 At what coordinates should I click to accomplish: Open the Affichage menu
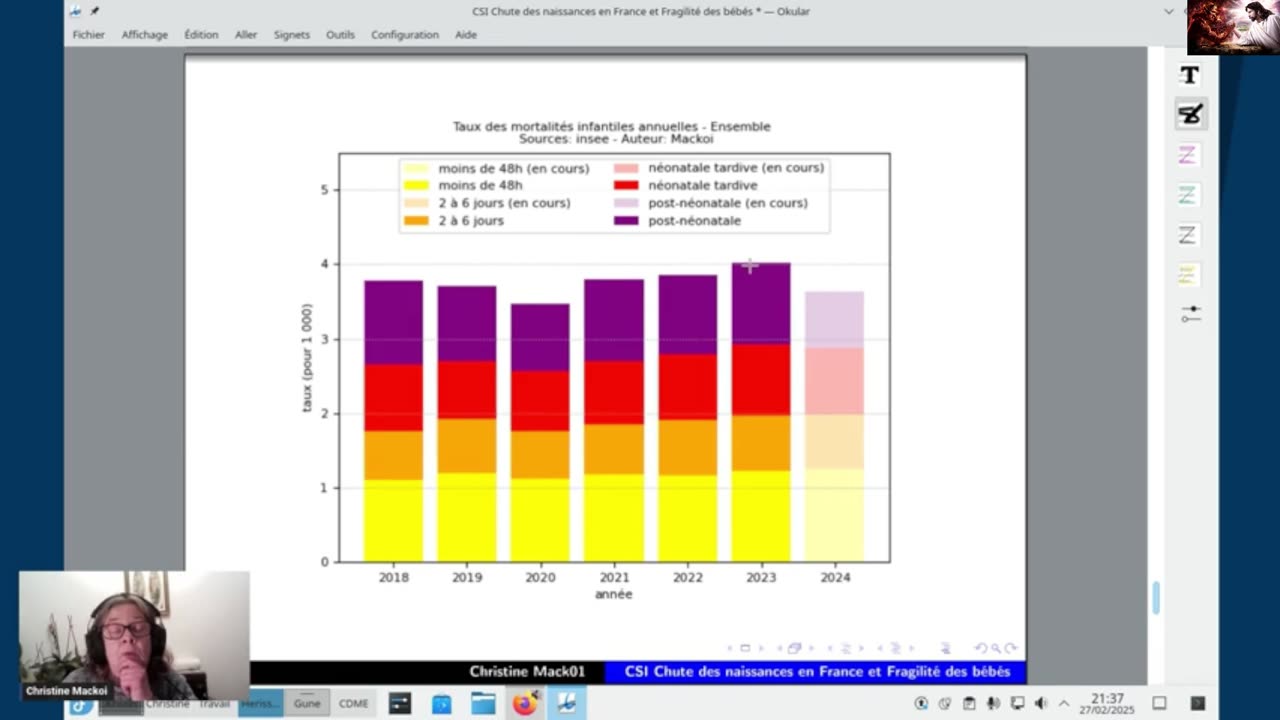144,34
